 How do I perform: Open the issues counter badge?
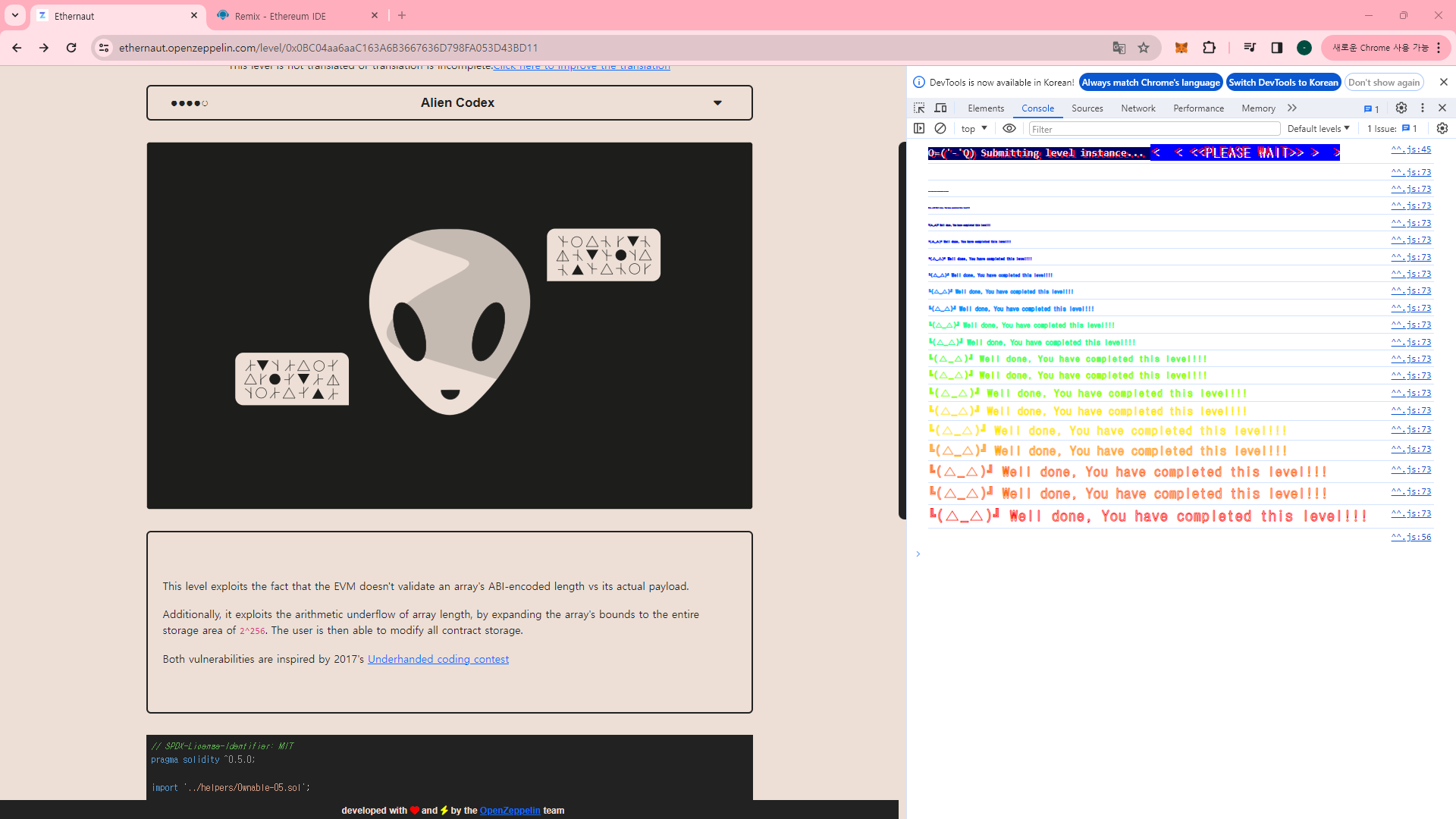point(1372,108)
